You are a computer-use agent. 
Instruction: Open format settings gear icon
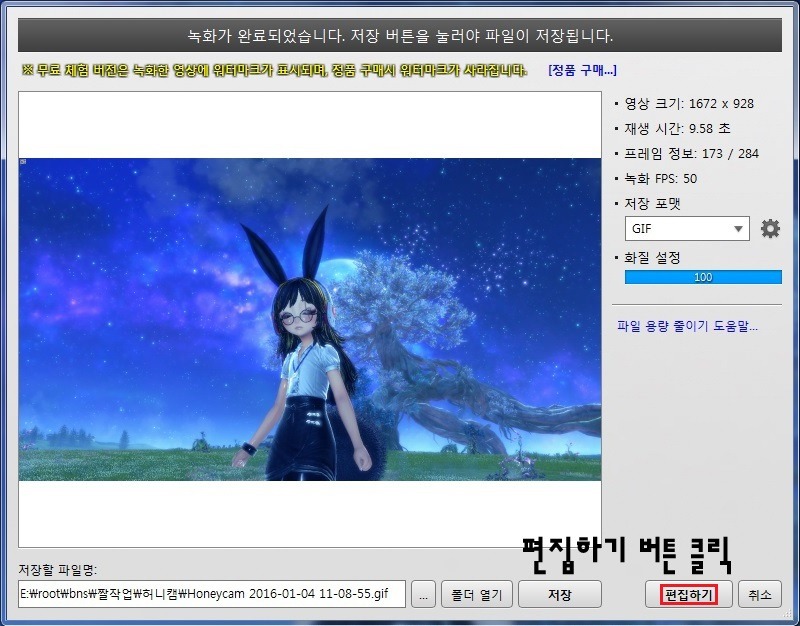(x=770, y=229)
